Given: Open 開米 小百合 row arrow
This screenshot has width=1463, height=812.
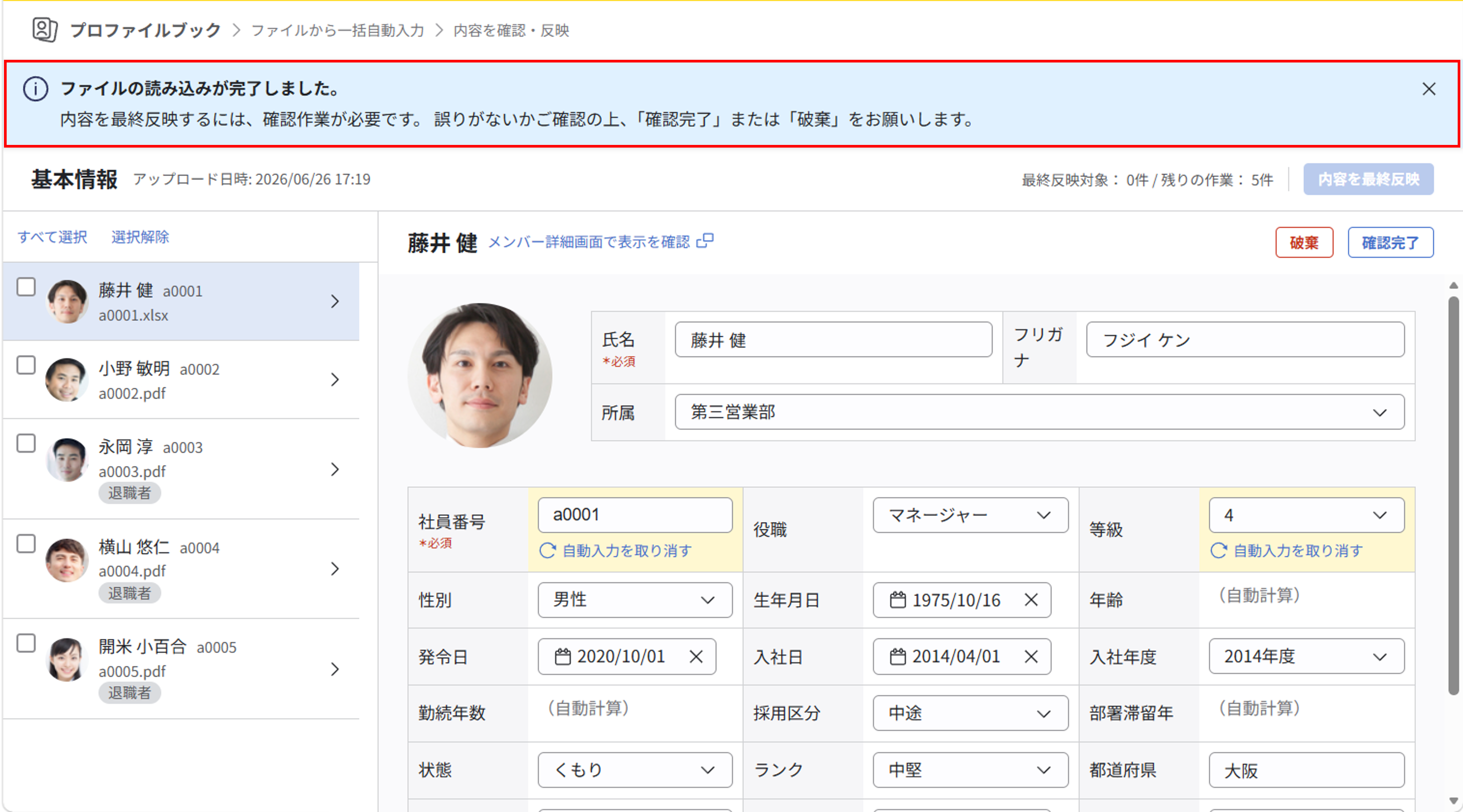Looking at the screenshot, I should pyautogui.click(x=335, y=669).
